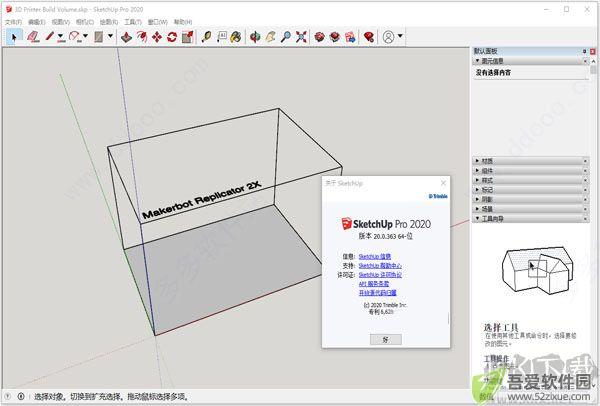Screen dimensions: 600x406
Task: Click the tray vertical scrollbar thumb
Action: [593, 70]
